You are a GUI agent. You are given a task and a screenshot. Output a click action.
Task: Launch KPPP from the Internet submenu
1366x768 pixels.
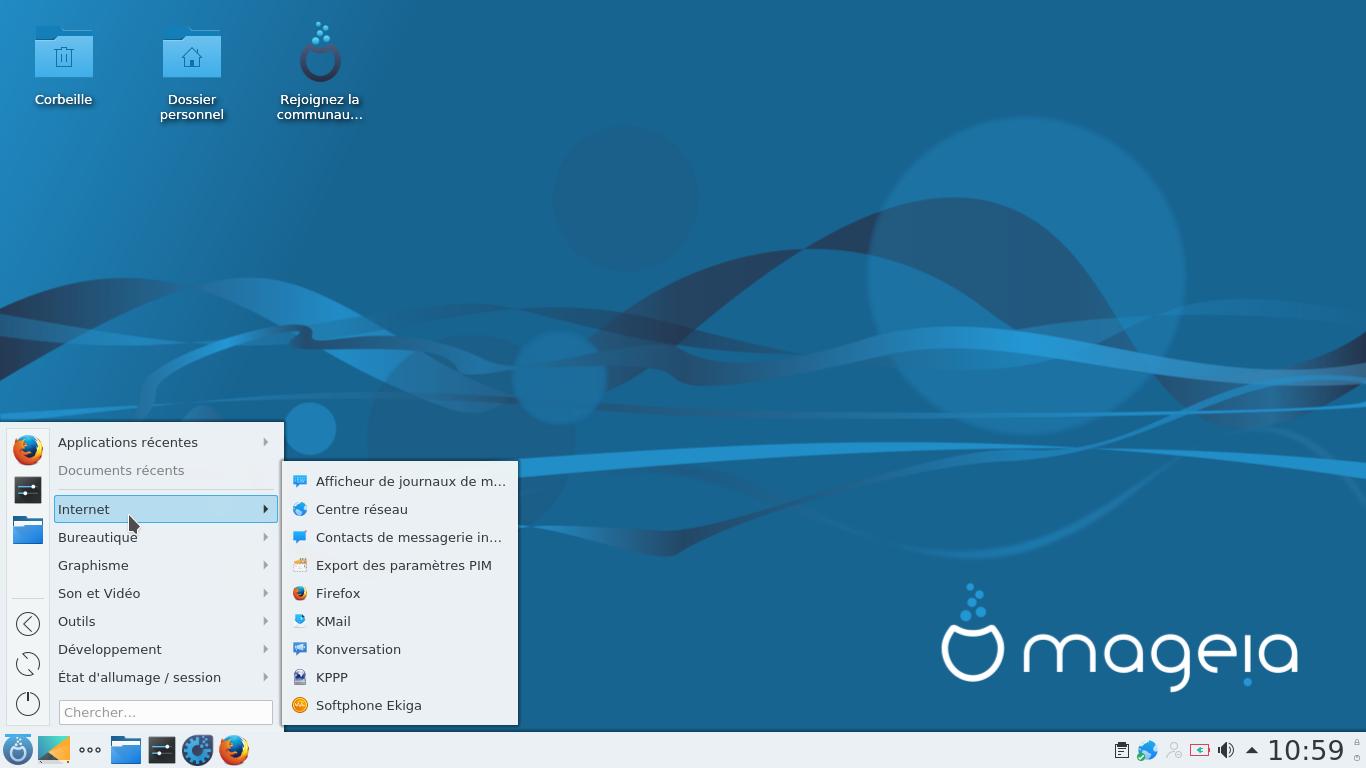point(400,677)
